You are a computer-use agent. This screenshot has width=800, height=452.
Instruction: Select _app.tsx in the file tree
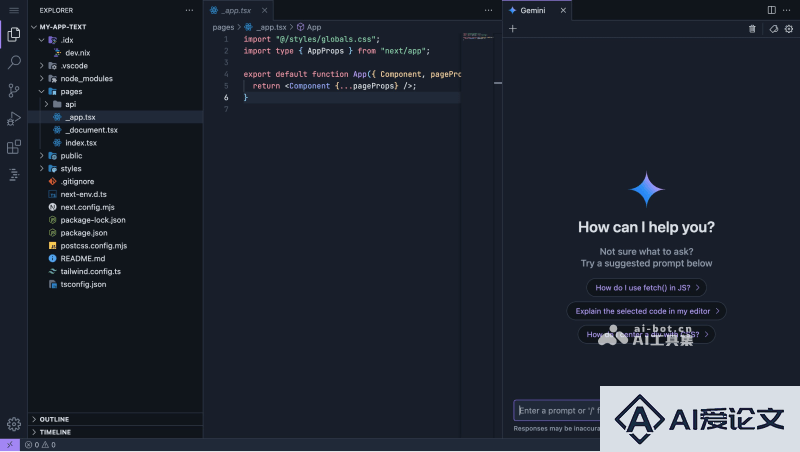click(115, 117)
